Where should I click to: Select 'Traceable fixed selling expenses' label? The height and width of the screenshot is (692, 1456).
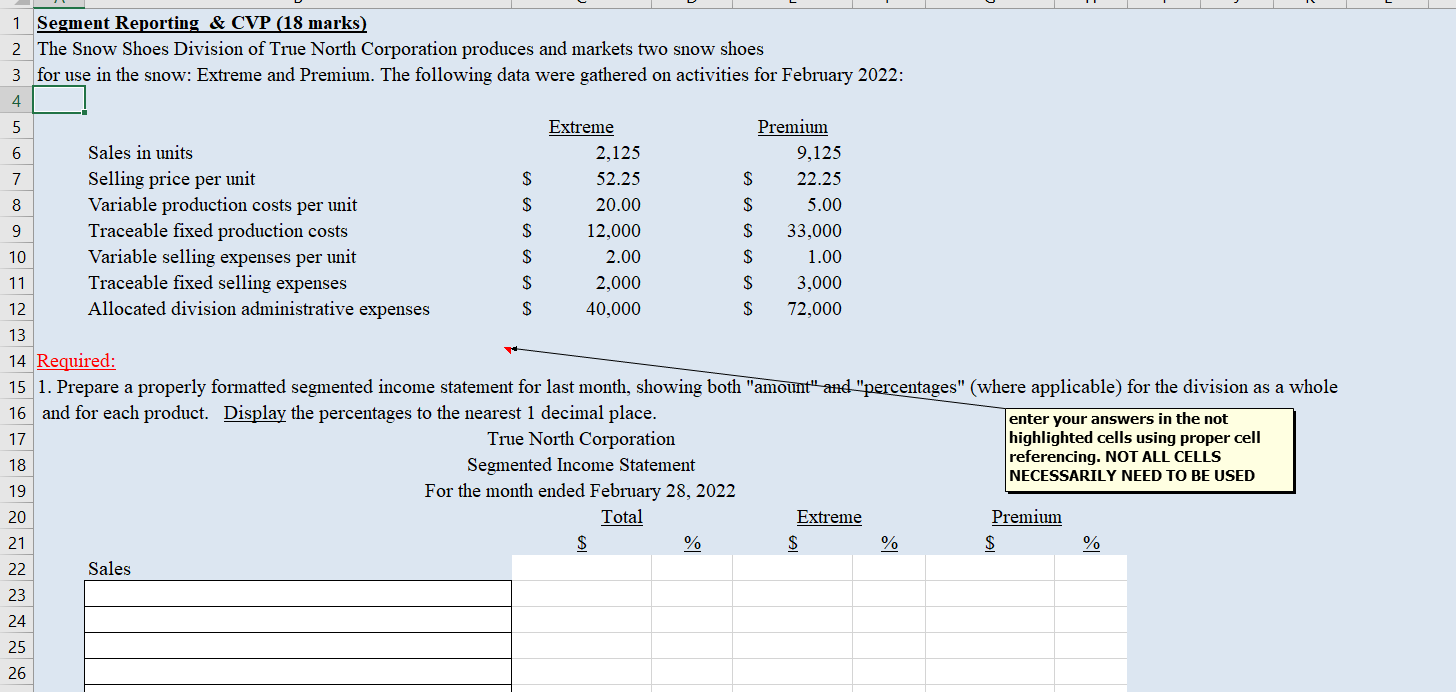point(218,283)
